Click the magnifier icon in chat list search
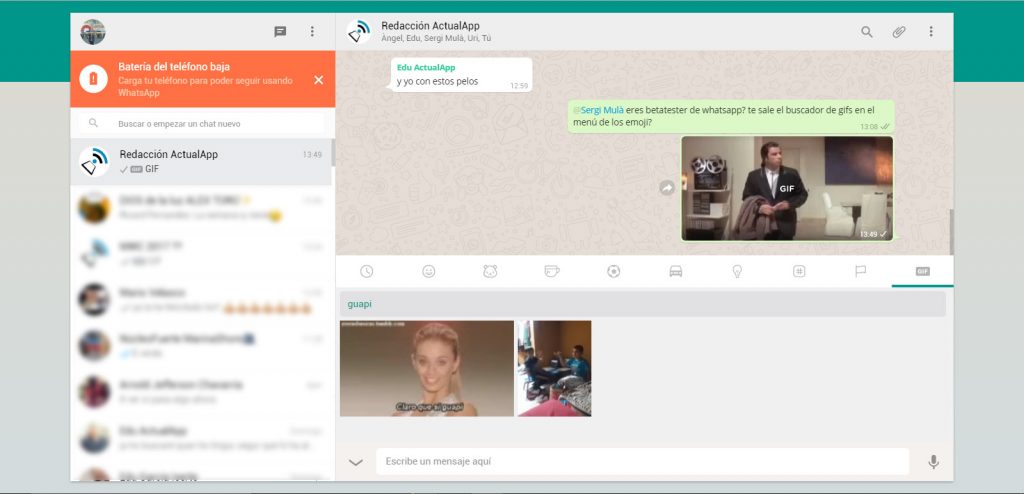The height and width of the screenshot is (494, 1024). point(93,123)
